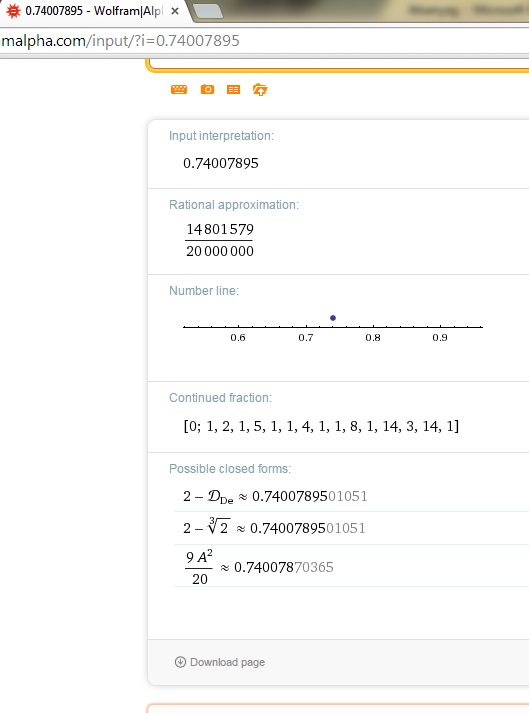The image size is (529, 713).
Task: Click the 2 minus cube root of 2 form
Action: coord(274,527)
